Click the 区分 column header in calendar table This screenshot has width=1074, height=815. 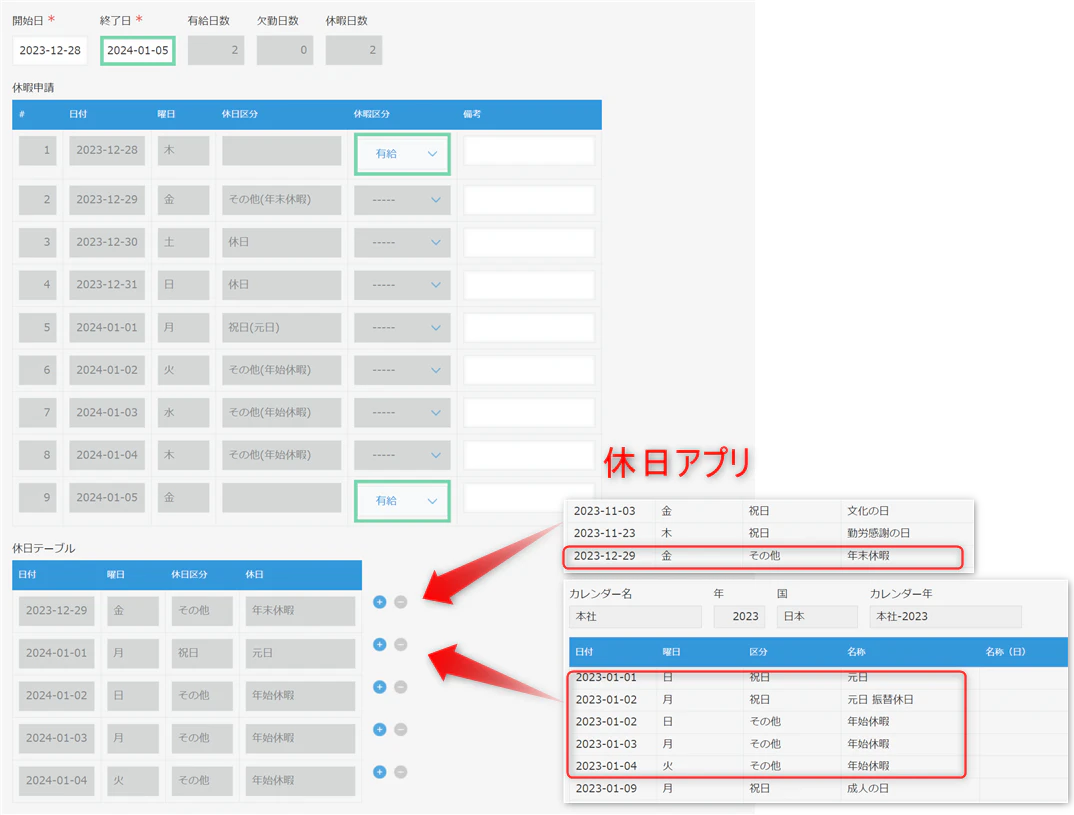(758, 652)
